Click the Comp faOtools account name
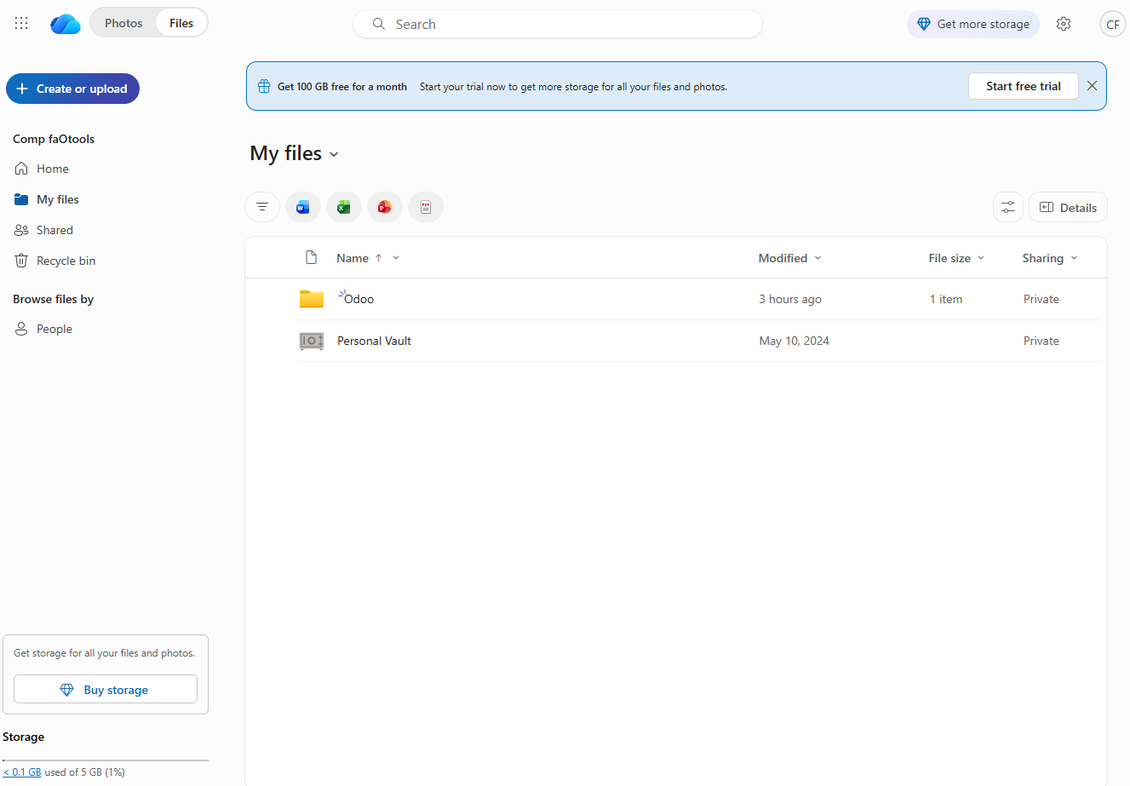 53,139
